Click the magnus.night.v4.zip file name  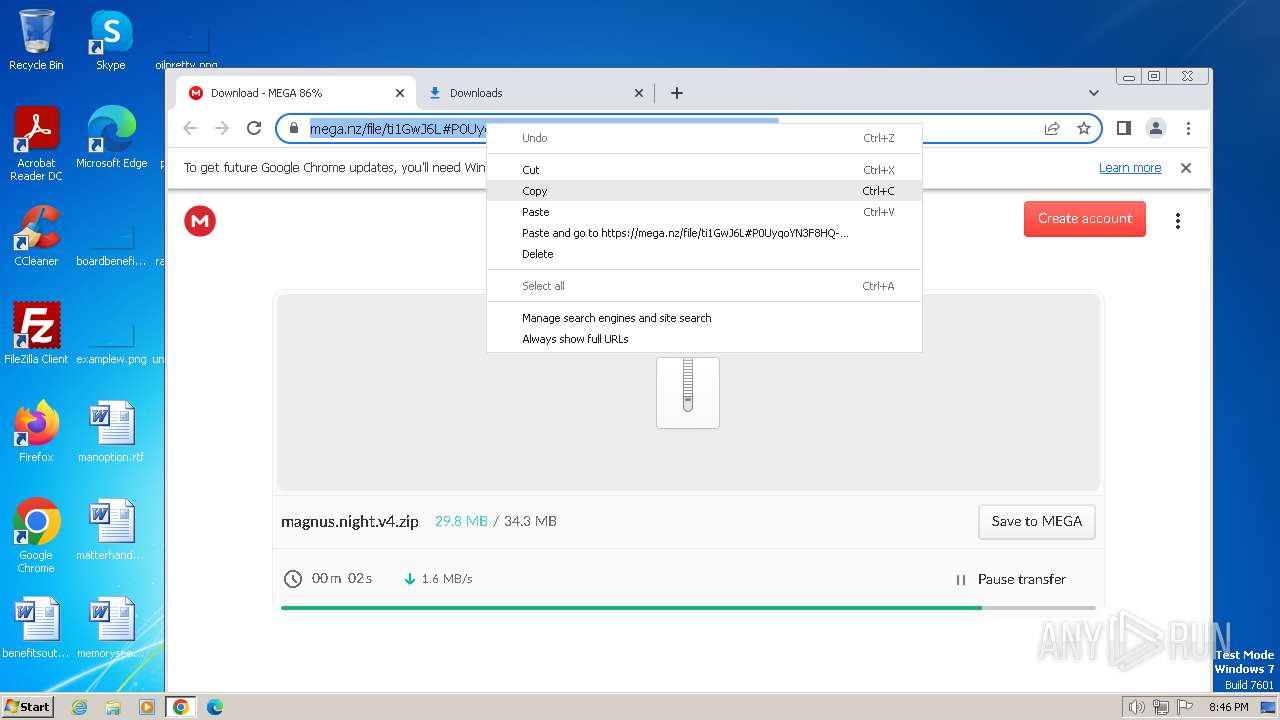click(350, 521)
